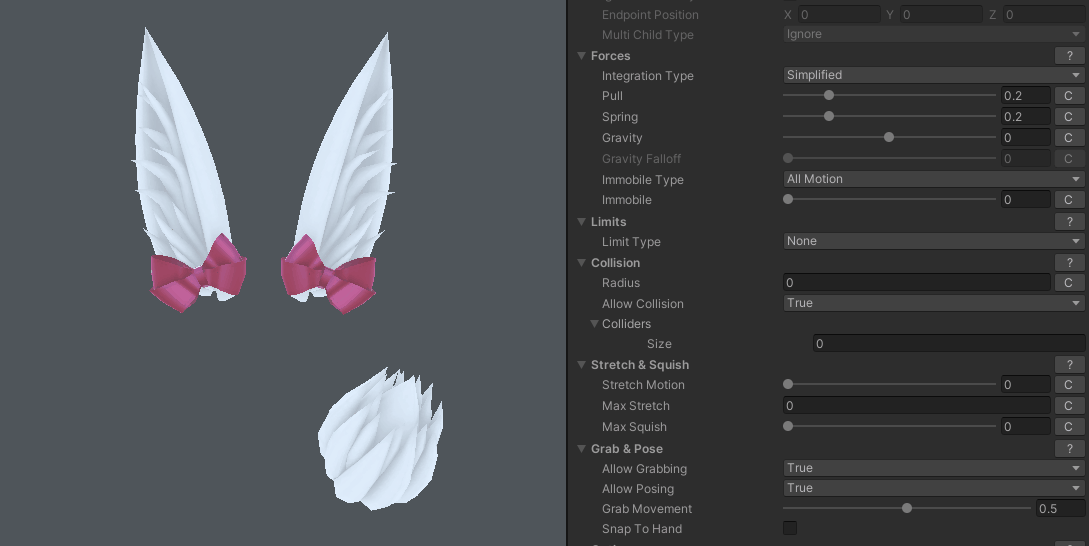Screen dimensions: 1089x546
Task: Open Allow Collision dropdown
Action: [933, 303]
